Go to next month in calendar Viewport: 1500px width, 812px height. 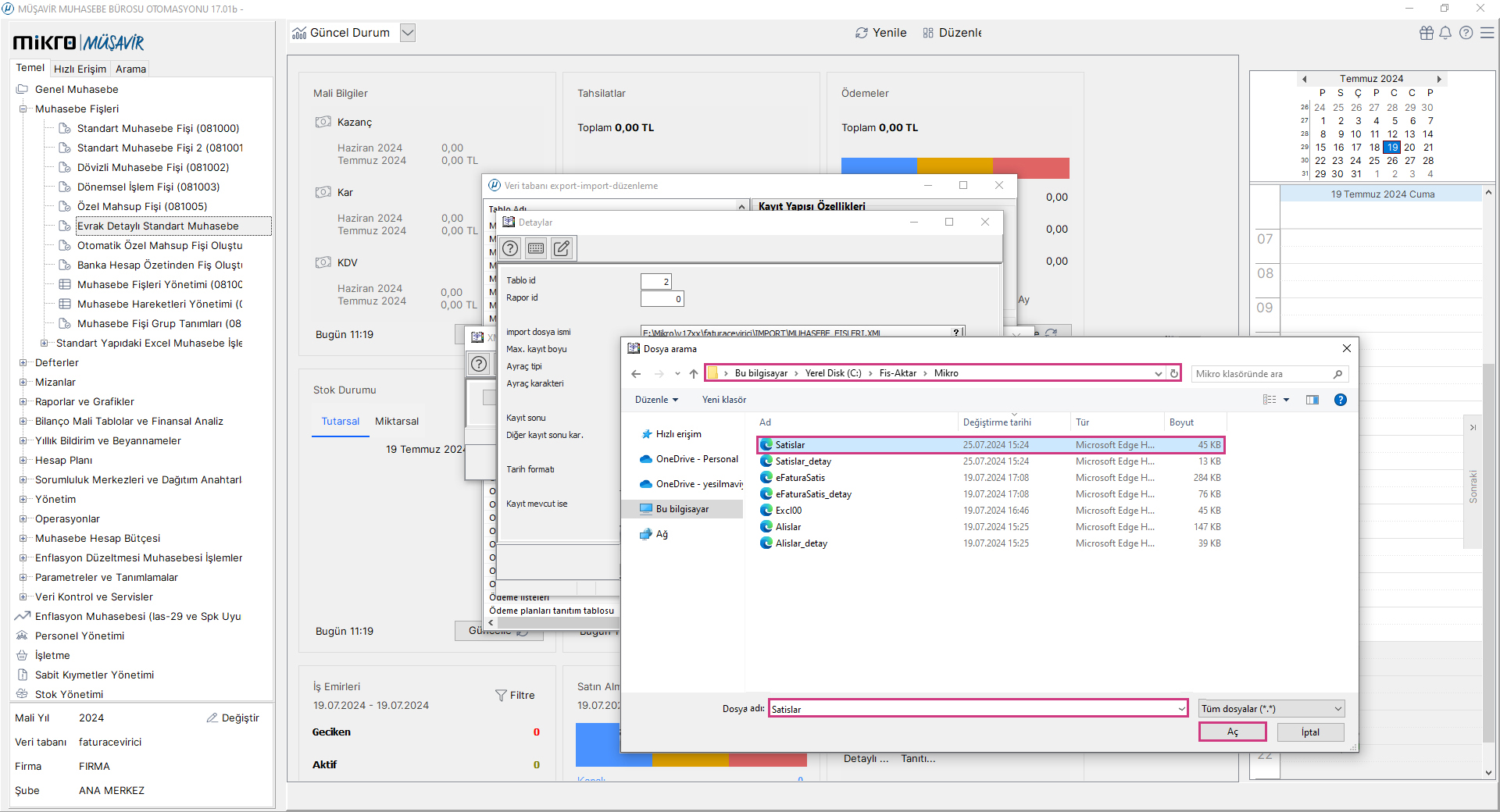(x=1439, y=79)
